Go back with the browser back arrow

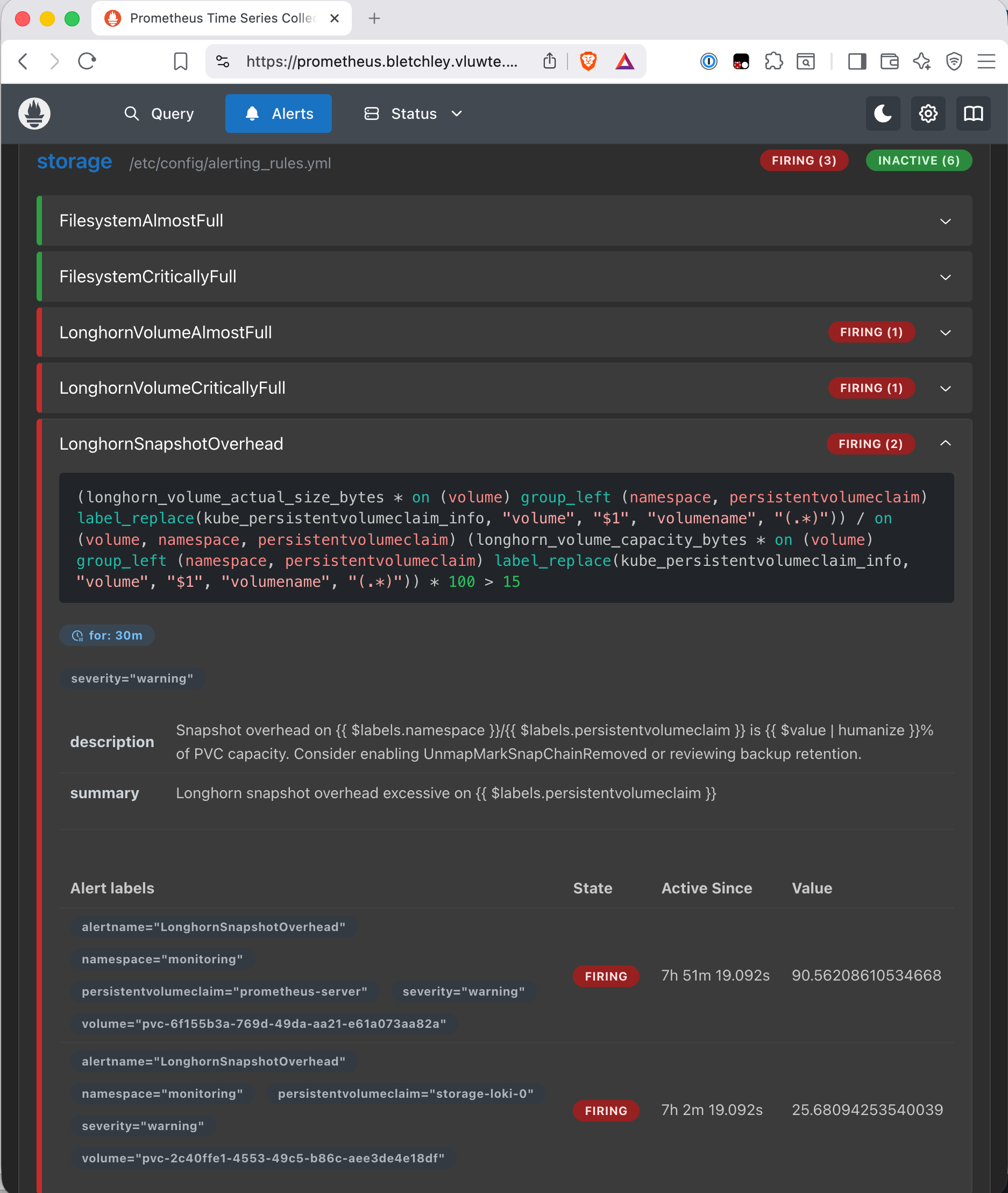24,61
